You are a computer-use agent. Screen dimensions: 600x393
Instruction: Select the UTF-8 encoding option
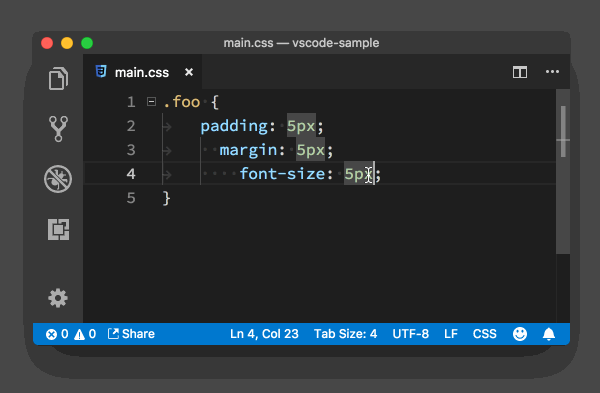pos(410,334)
